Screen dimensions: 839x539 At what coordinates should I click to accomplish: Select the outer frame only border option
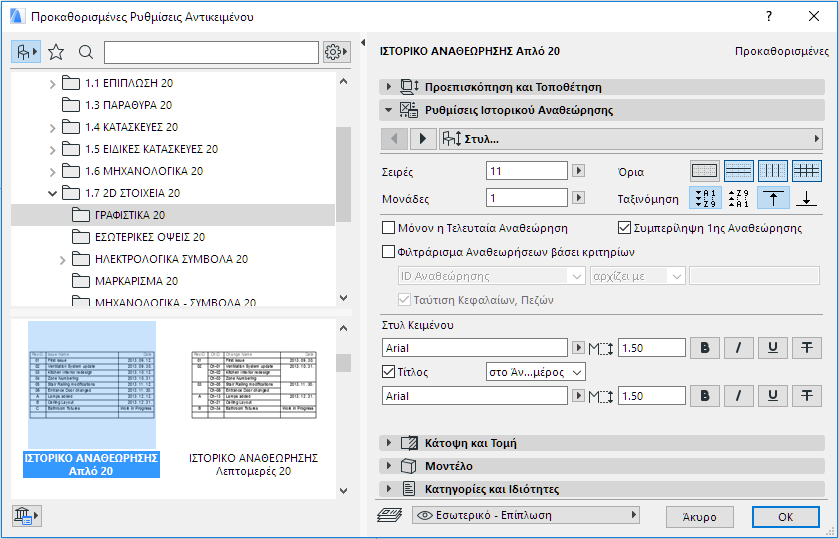pyautogui.click(x=705, y=171)
